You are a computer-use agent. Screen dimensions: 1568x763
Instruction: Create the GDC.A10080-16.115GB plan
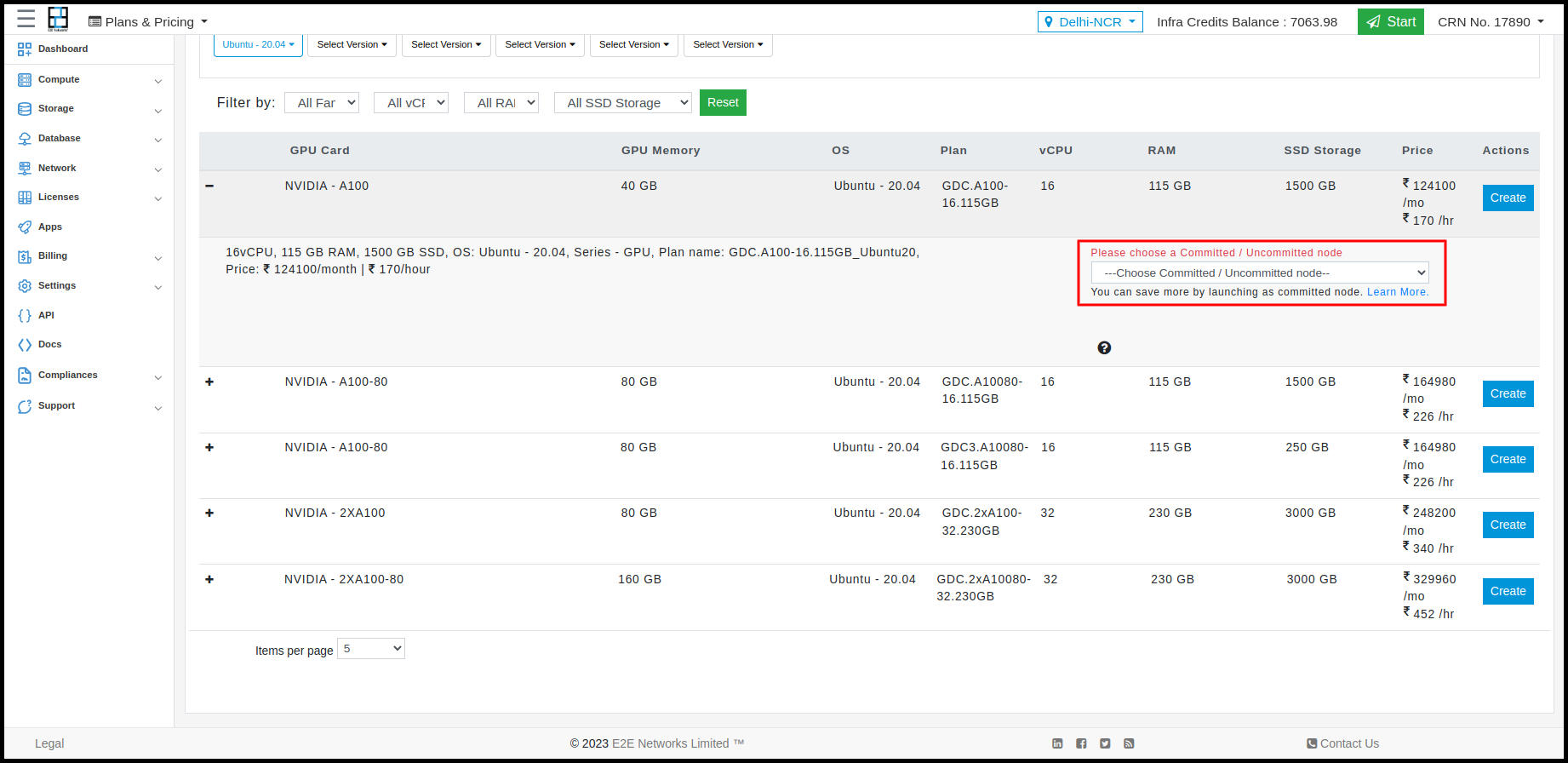(x=1508, y=393)
